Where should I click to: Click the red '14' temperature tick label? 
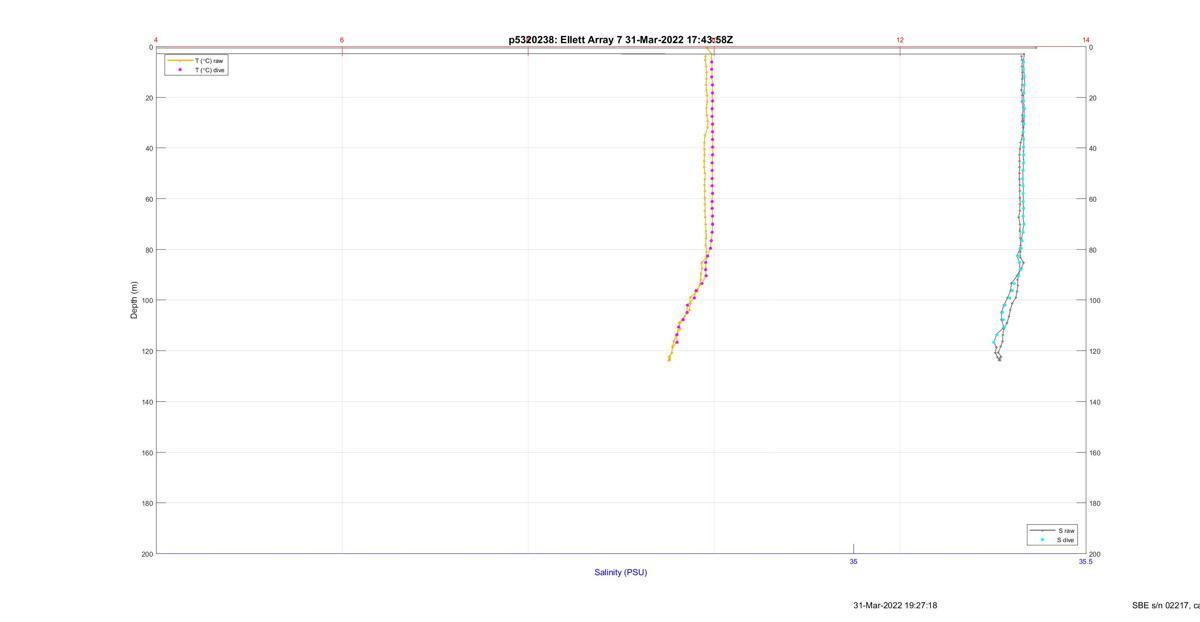[x=1086, y=40]
